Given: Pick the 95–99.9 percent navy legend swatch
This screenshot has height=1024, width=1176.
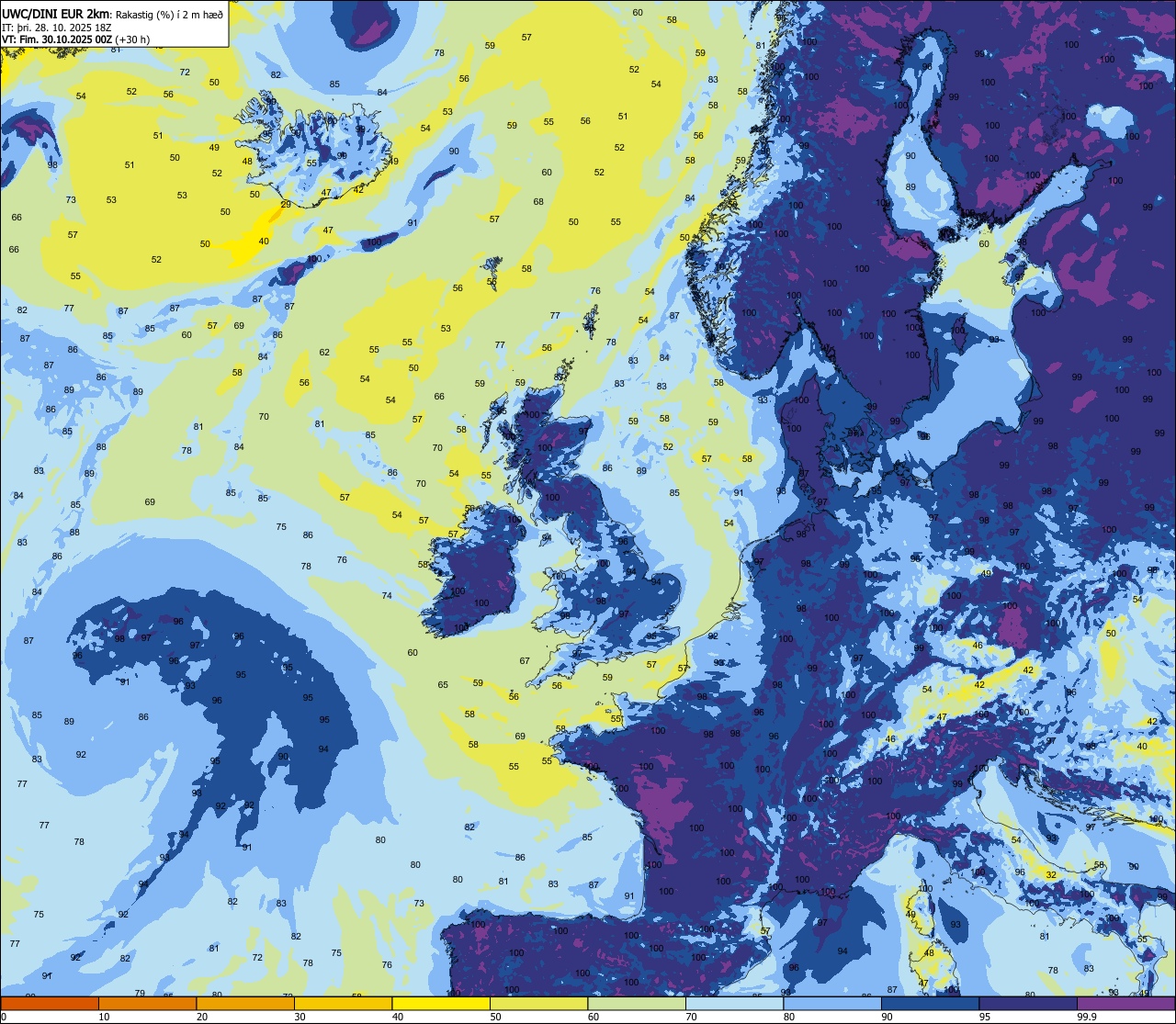Looking at the screenshot, I should 1028,1003.
